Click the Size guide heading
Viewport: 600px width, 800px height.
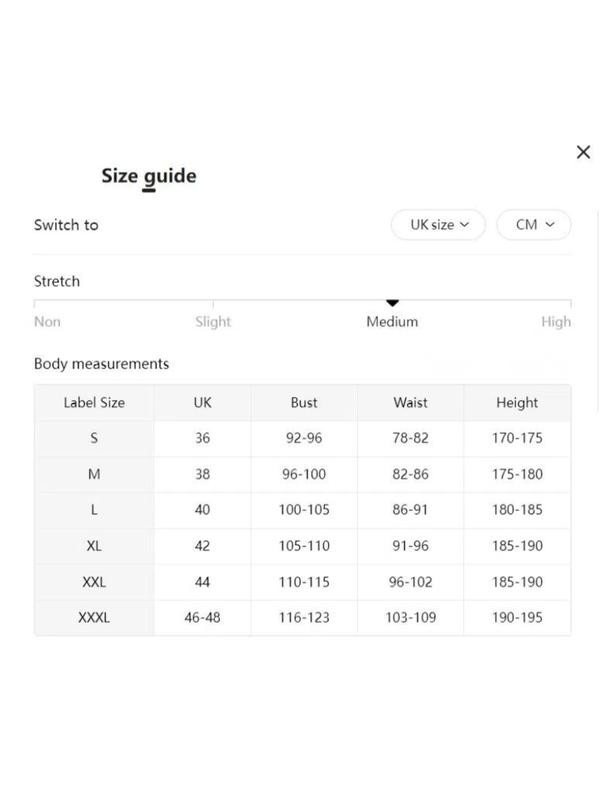(x=148, y=176)
